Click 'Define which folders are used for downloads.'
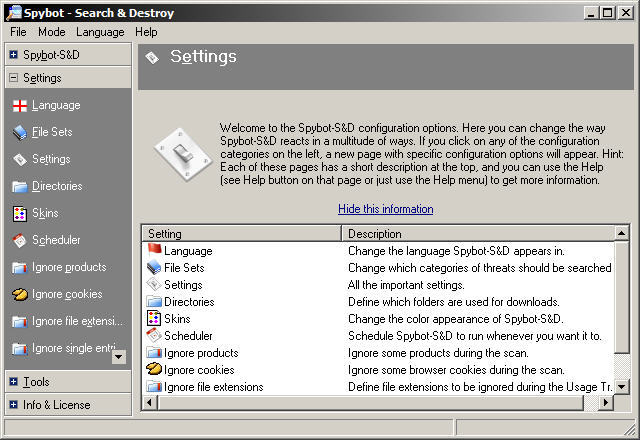The image size is (640, 440). pyautogui.click(x=453, y=302)
